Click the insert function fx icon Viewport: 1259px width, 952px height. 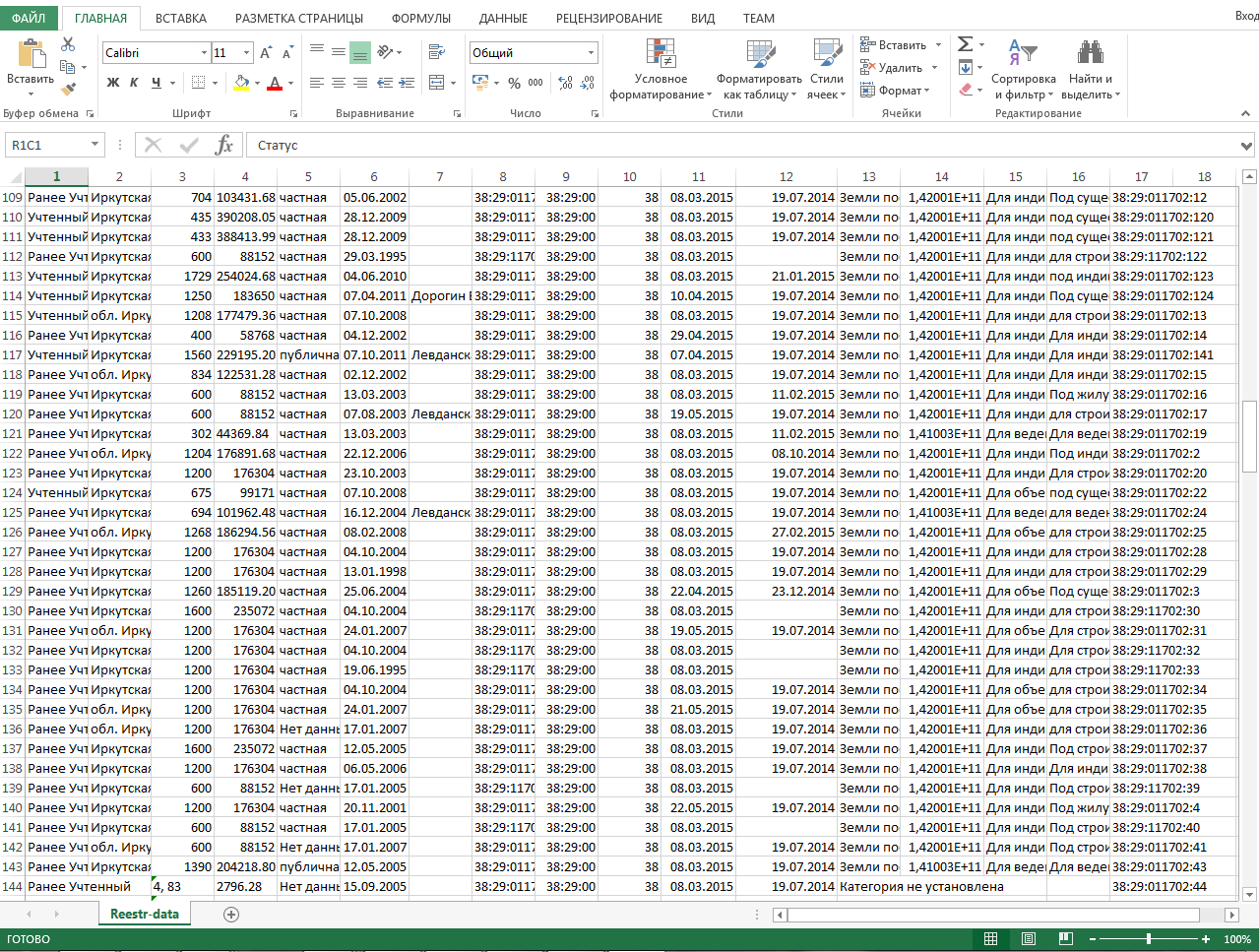(x=223, y=146)
